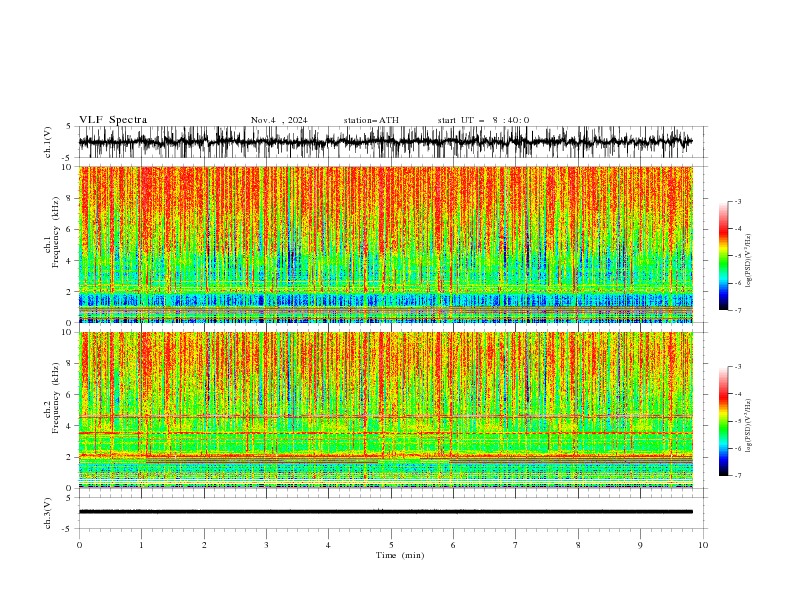
Task: Click time axis tick label "5"
Action: [x=391, y=545]
